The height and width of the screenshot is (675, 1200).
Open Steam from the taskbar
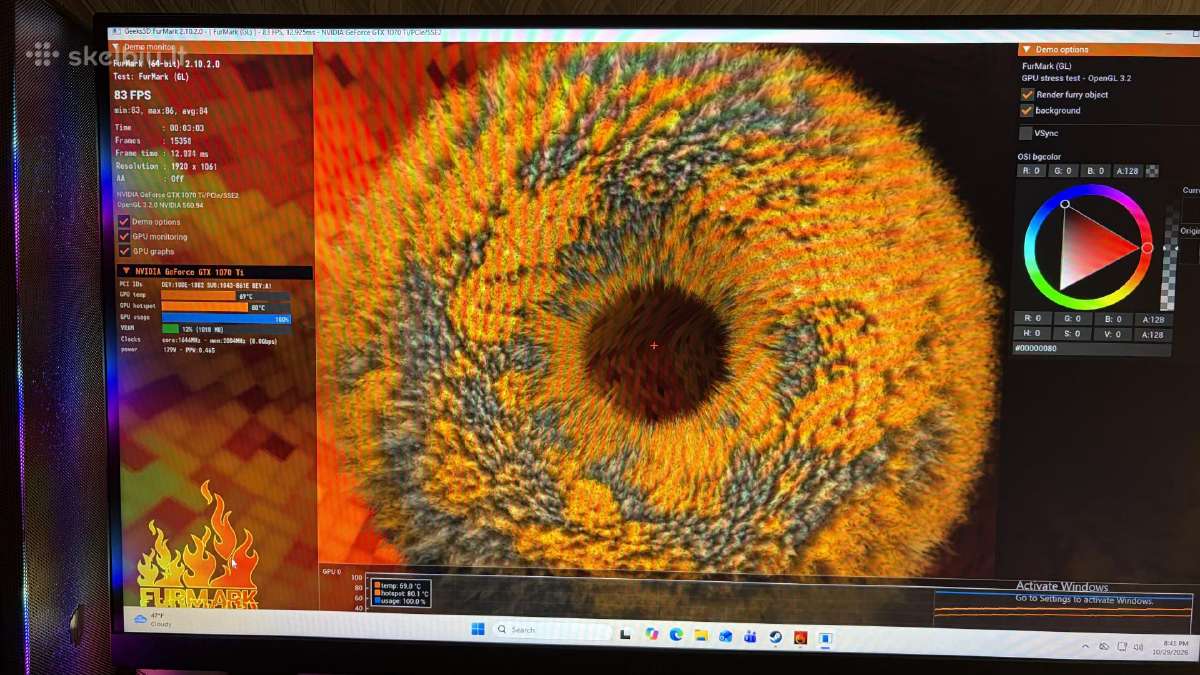pos(775,637)
